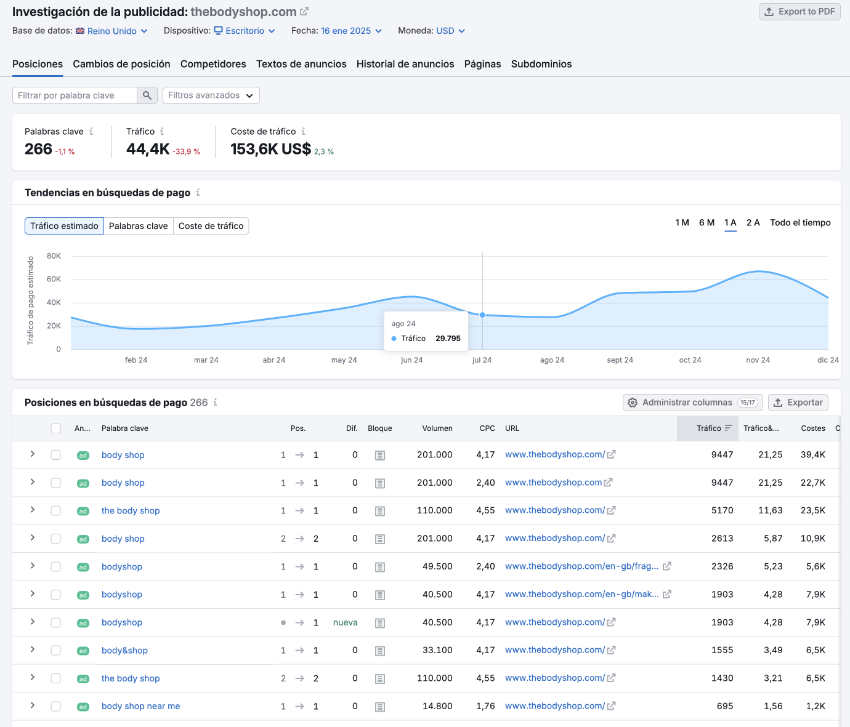Expand the body&shop row
The image size is (850, 727).
coord(33,649)
